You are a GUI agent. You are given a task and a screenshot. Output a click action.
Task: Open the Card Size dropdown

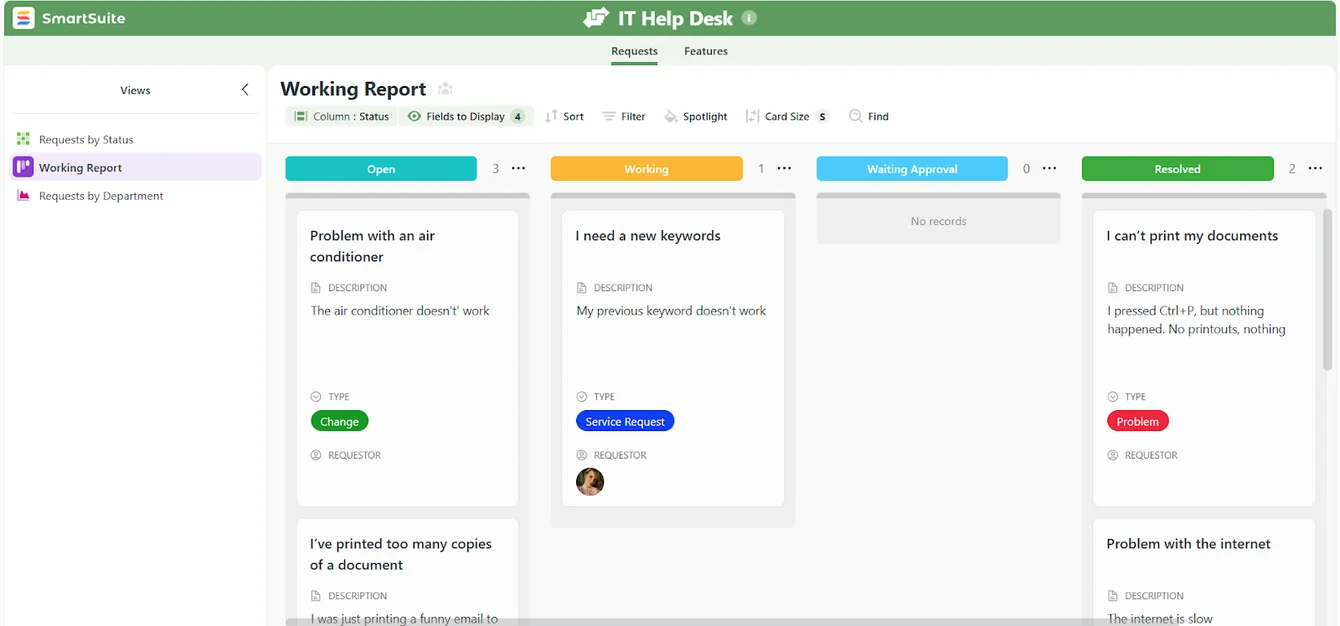point(787,116)
